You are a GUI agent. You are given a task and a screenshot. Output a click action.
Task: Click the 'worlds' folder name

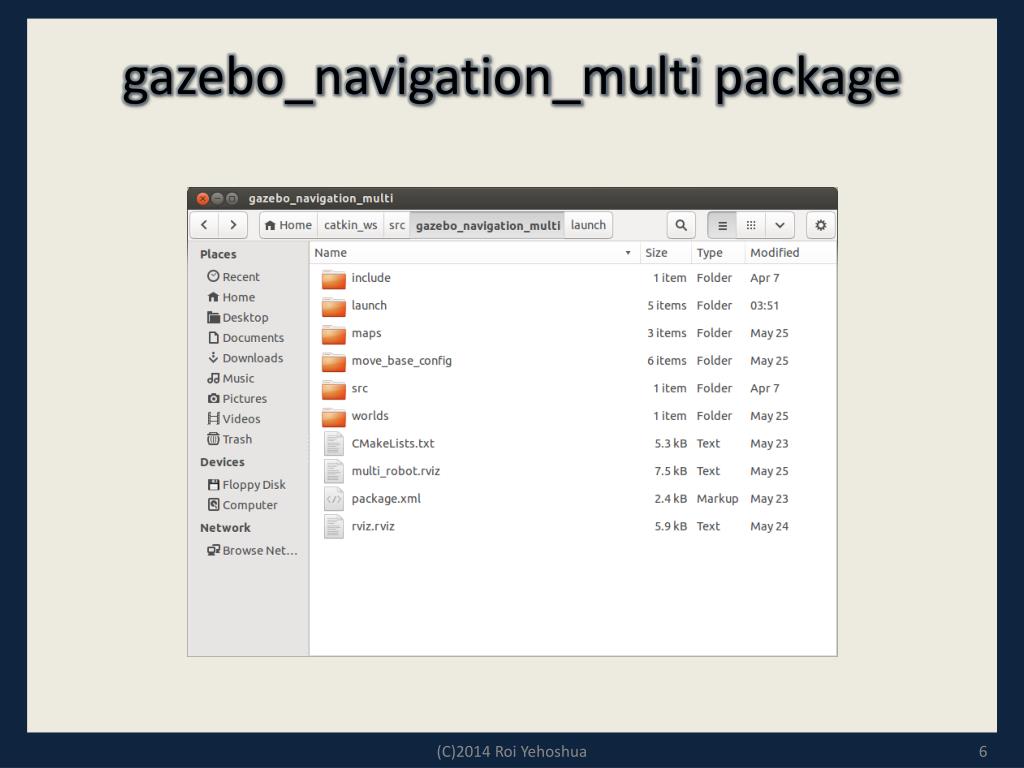pos(370,415)
